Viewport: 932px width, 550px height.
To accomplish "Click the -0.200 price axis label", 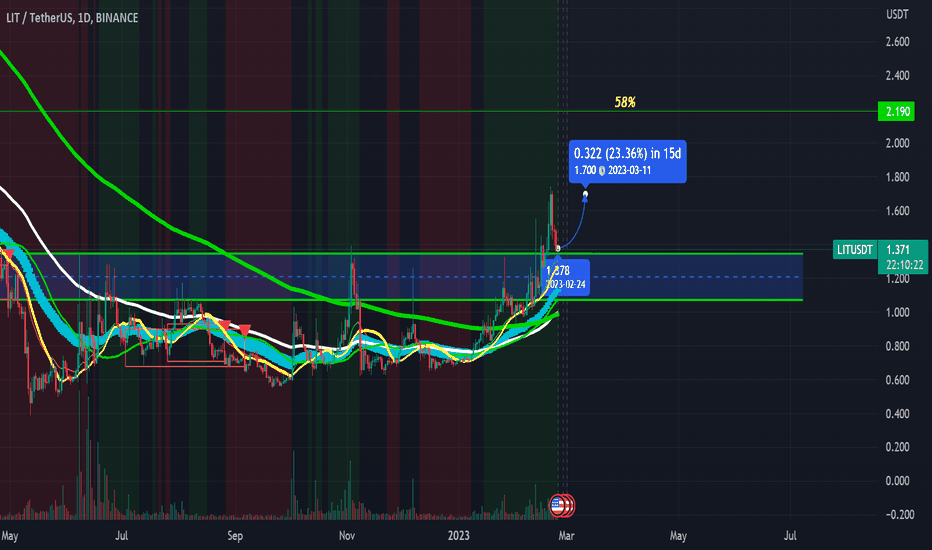I will coord(898,515).
